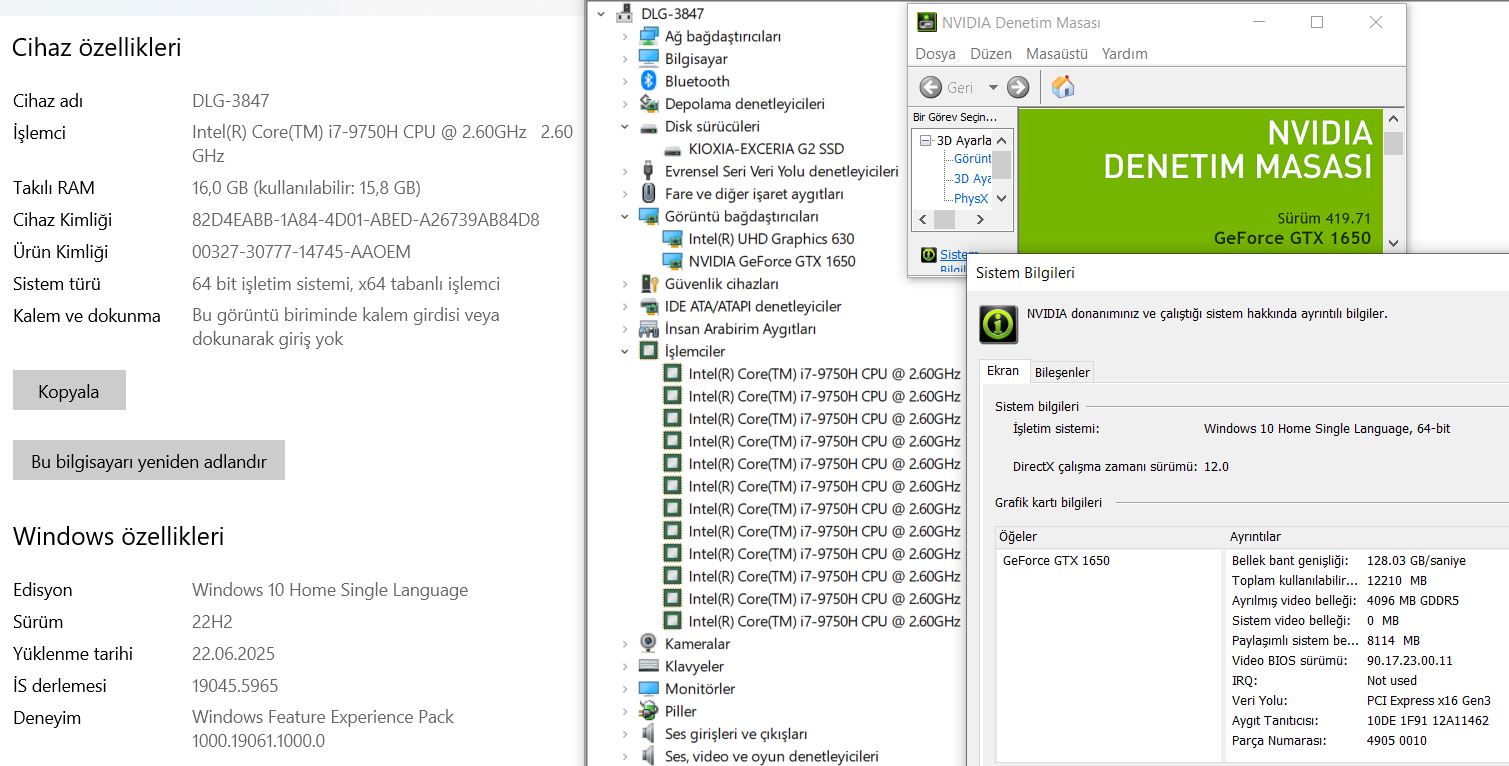Expand the Bluetooth node
This screenshot has height=766, width=1509.
625,81
